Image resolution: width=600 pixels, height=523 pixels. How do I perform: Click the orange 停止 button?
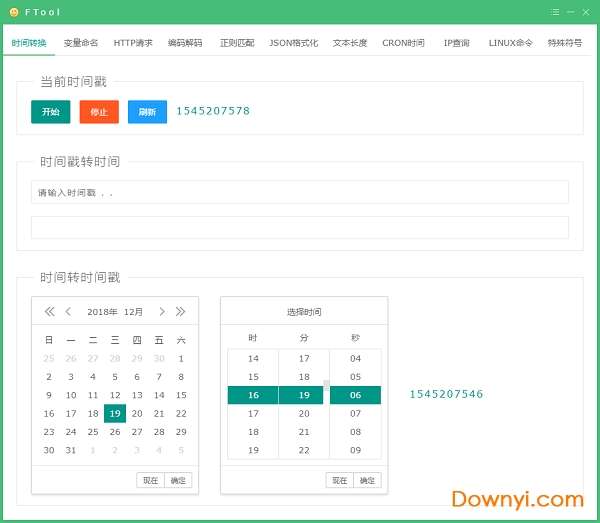(99, 112)
